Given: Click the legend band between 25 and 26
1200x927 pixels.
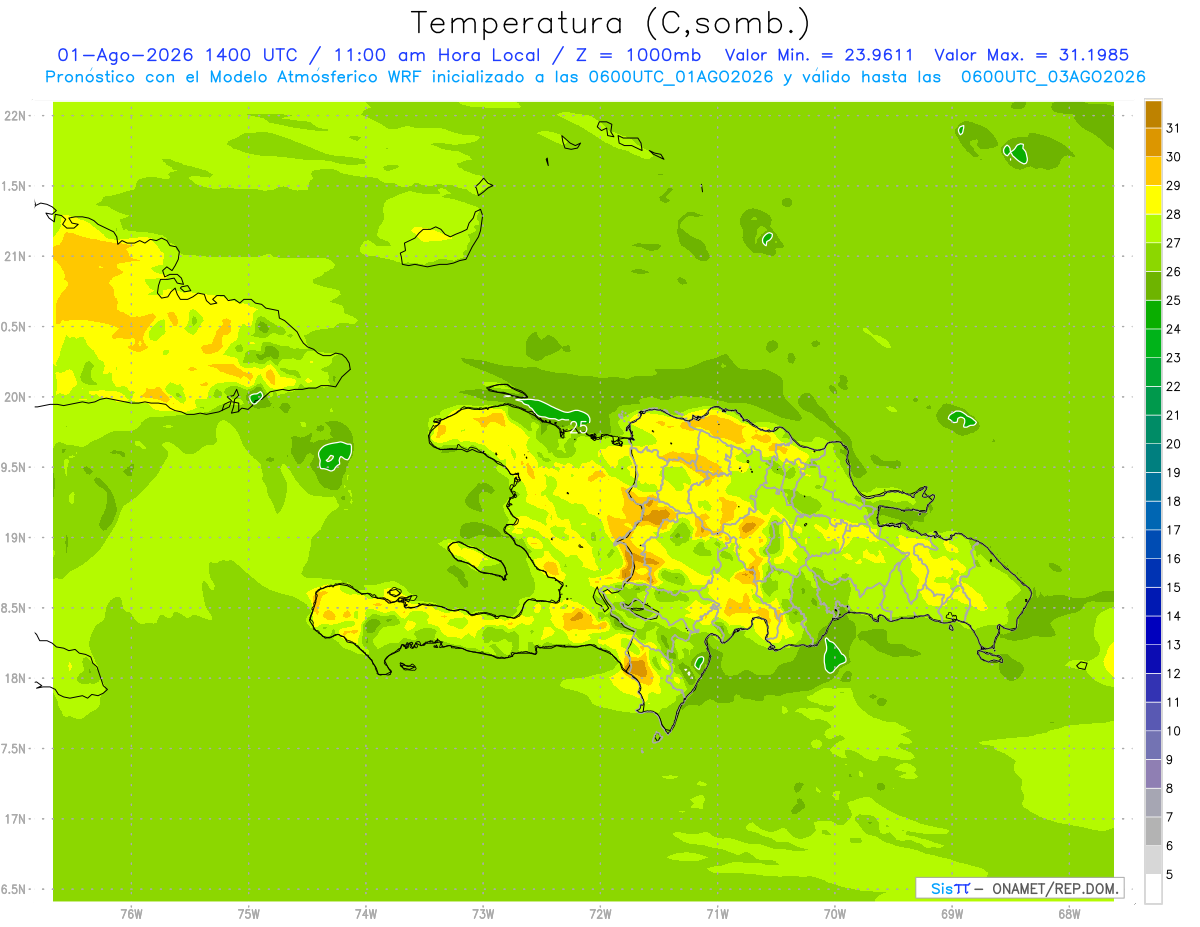Looking at the screenshot, I should click(1153, 286).
